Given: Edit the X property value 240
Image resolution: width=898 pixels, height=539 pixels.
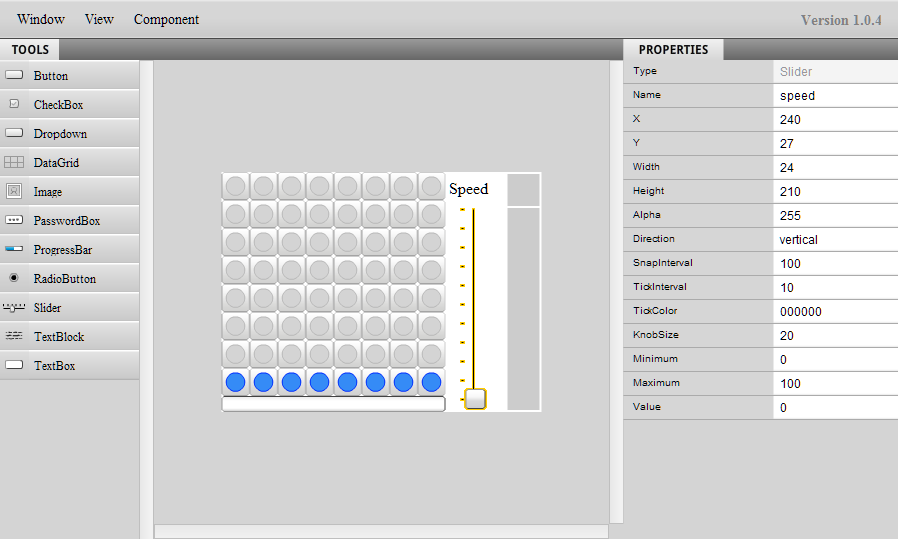Looking at the screenshot, I should [x=836, y=120].
